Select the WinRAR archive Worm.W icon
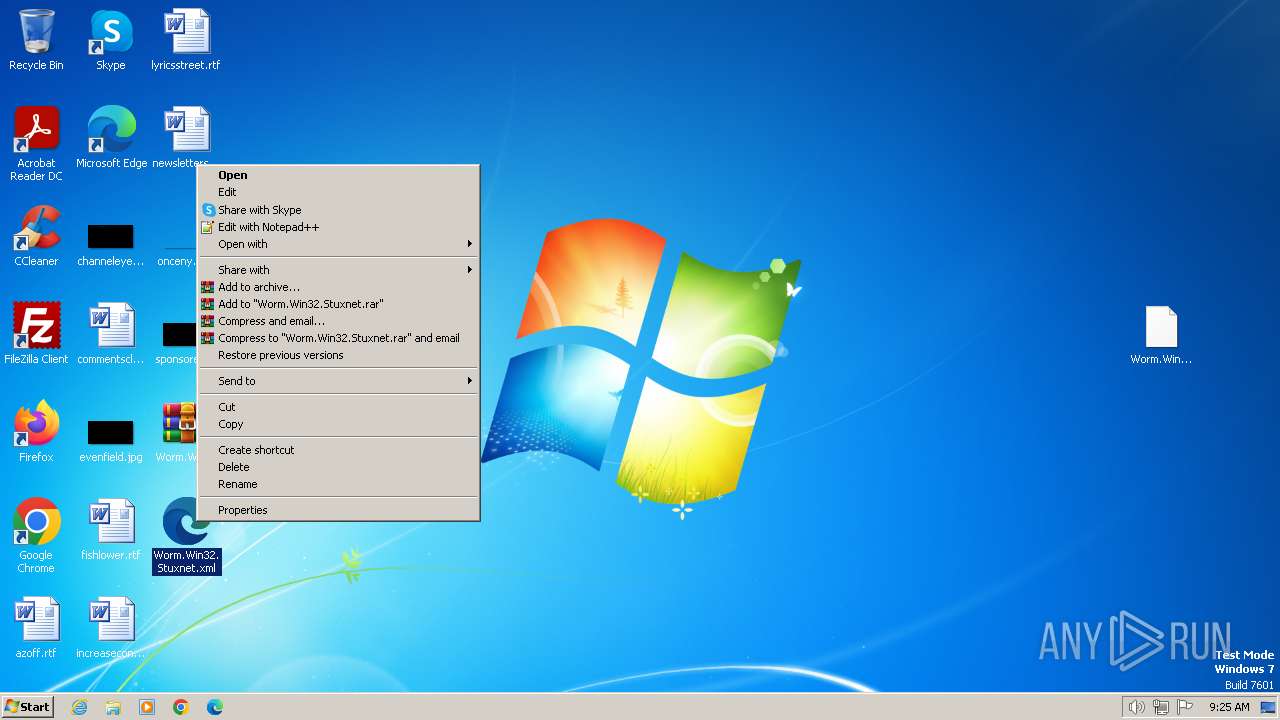Image resolution: width=1280 pixels, height=720 pixels. pos(179,431)
